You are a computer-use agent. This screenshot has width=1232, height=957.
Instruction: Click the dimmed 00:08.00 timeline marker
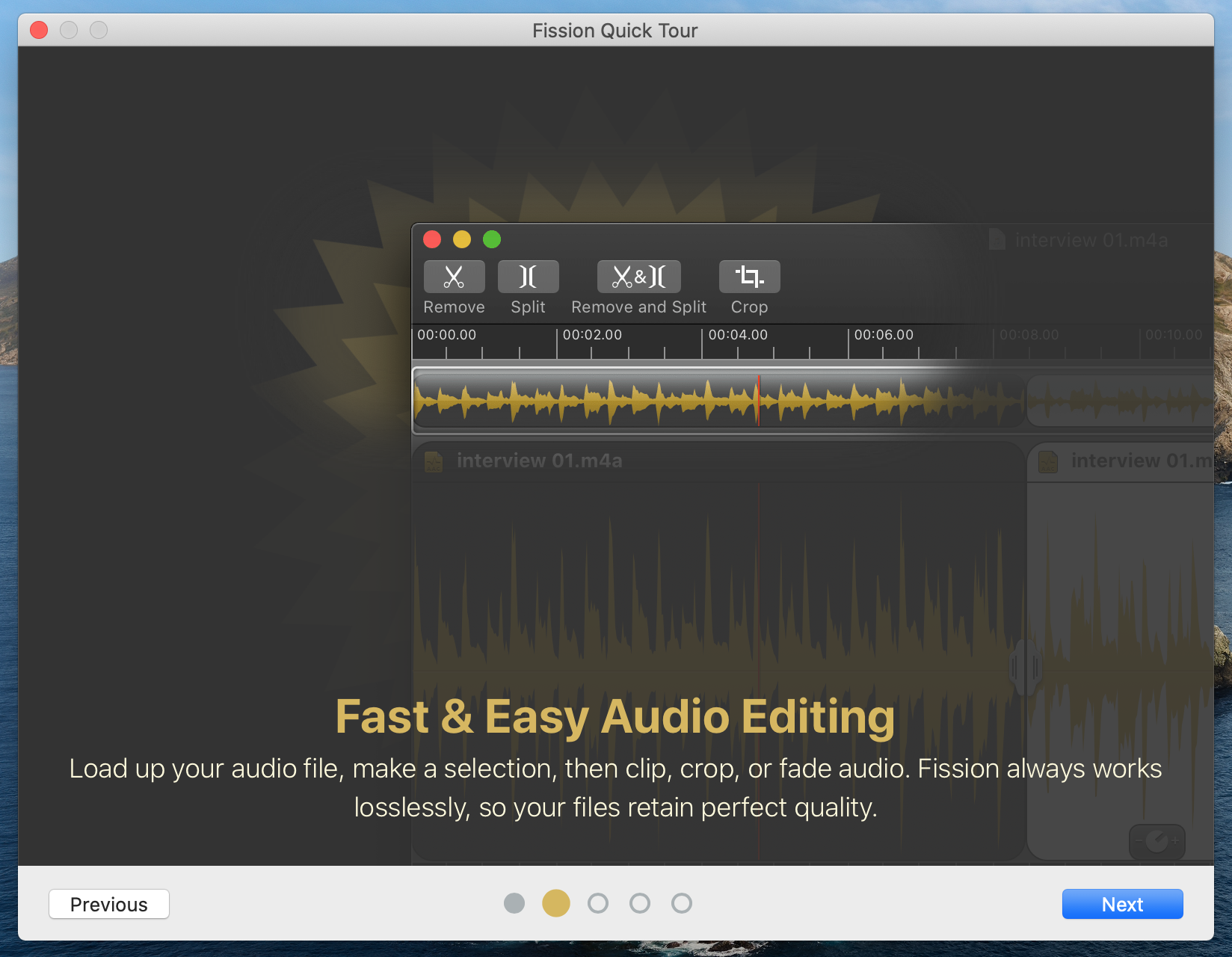[x=1029, y=335]
